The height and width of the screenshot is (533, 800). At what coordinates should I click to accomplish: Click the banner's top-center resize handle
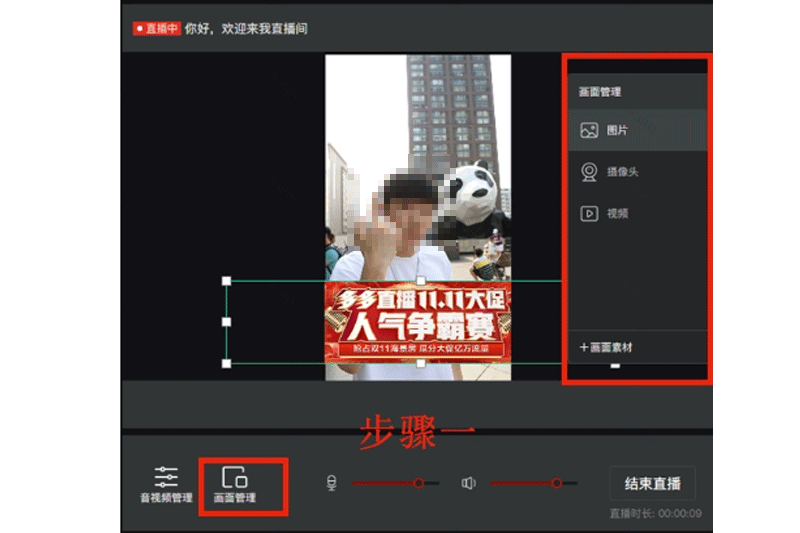coord(420,281)
